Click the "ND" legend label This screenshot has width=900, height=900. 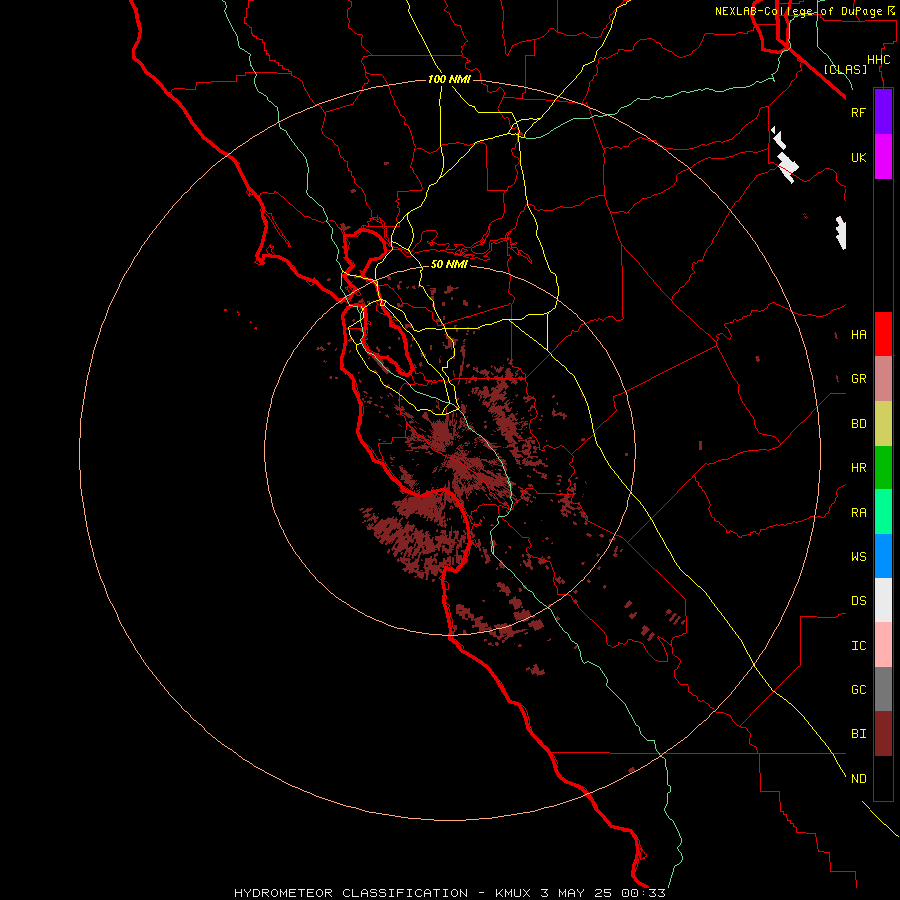pyautogui.click(x=858, y=778)
